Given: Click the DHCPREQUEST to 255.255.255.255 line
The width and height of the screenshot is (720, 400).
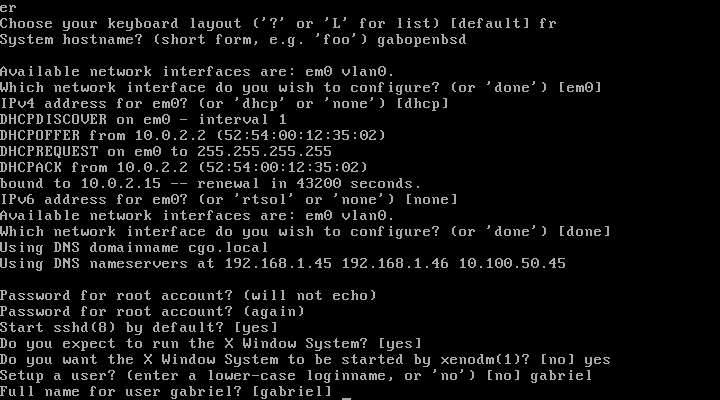Looking at the screenshot, I should 166,152.
